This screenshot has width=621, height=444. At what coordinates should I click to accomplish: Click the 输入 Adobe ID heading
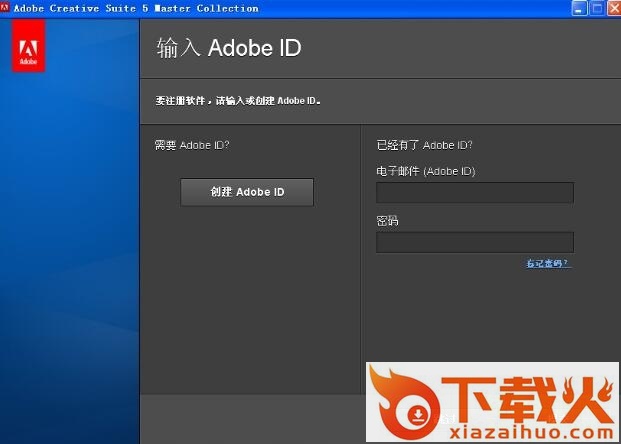tap(229, 48)
